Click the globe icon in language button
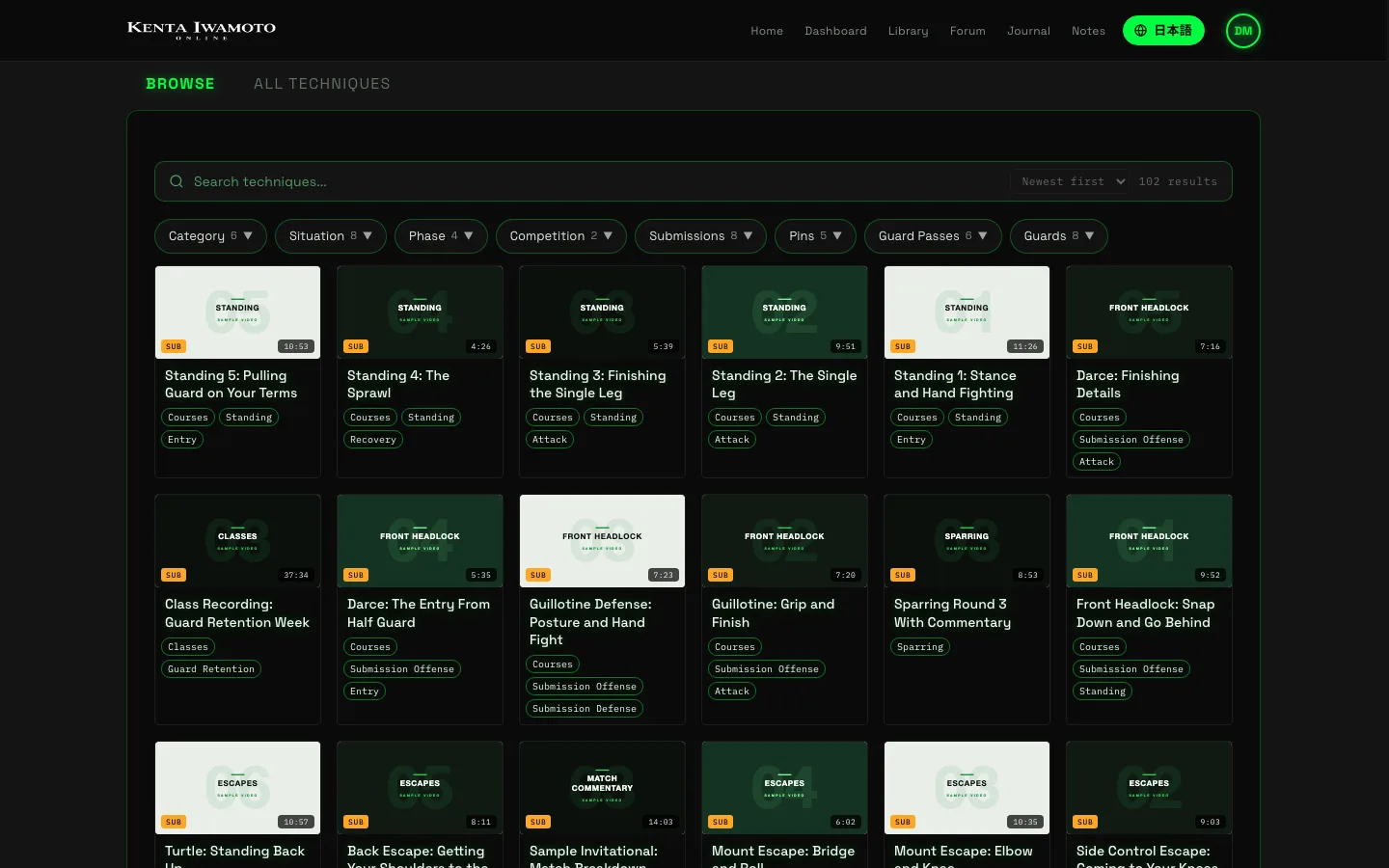The height and width of the screenshot is (868, 1389). tap(1140, 31)
